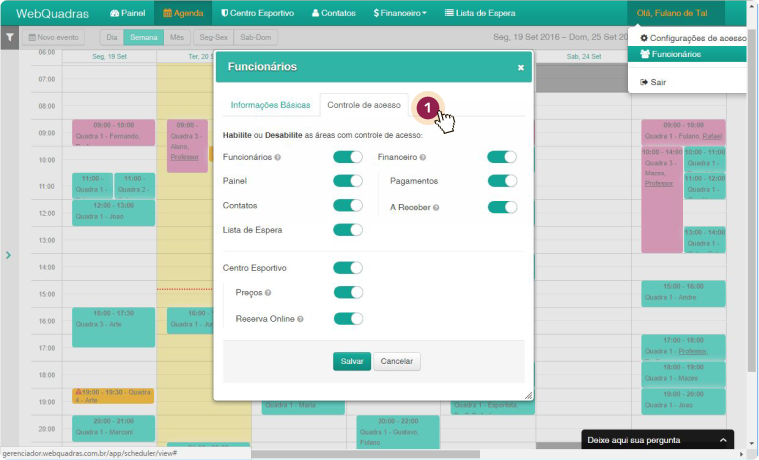759x460 pixels.
Task: Click help icon next to Reserva Online
Action: click(300, 319)
